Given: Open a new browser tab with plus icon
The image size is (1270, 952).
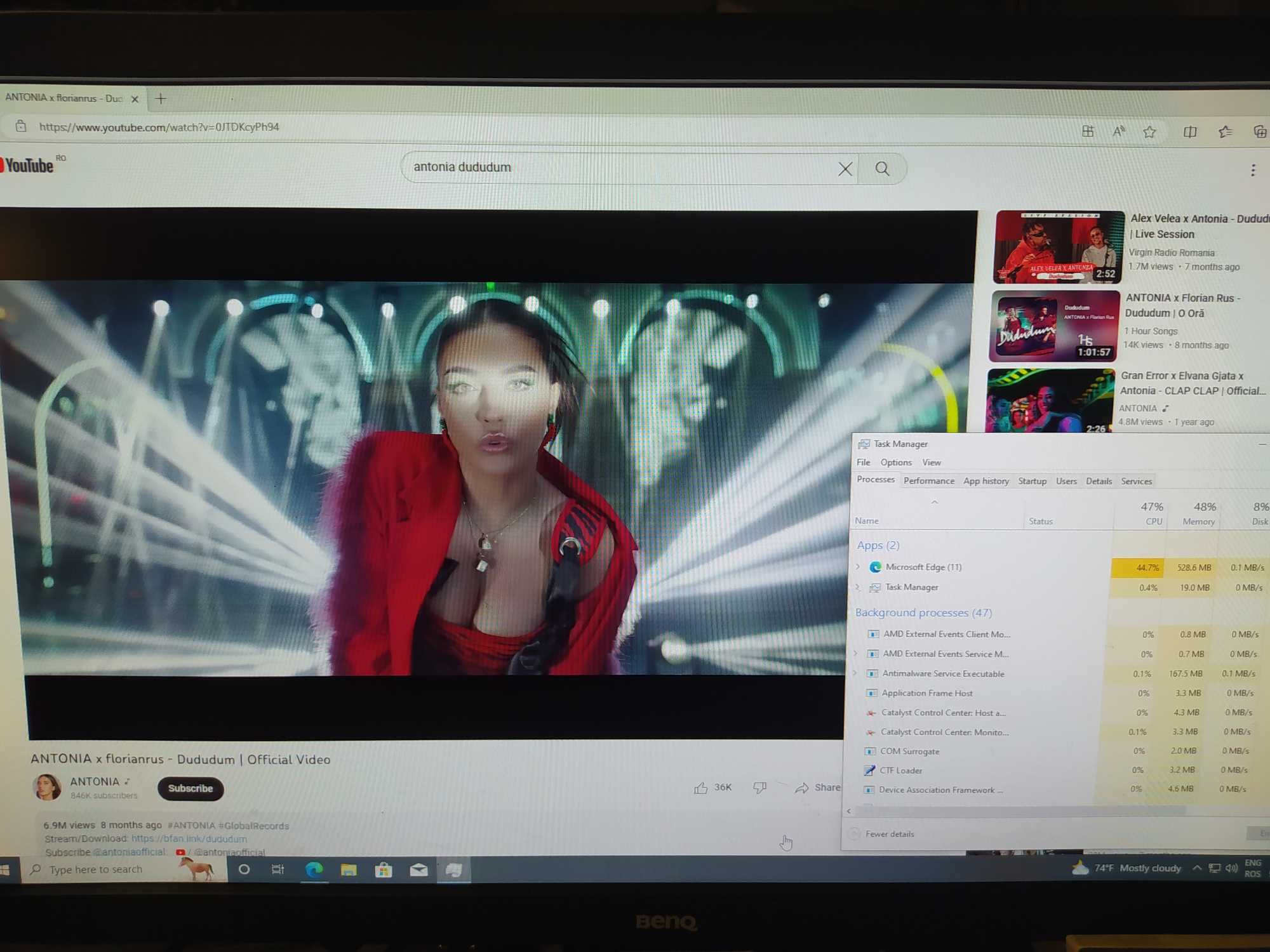Looking at the screenshot, I should click(x=161, y=99).
